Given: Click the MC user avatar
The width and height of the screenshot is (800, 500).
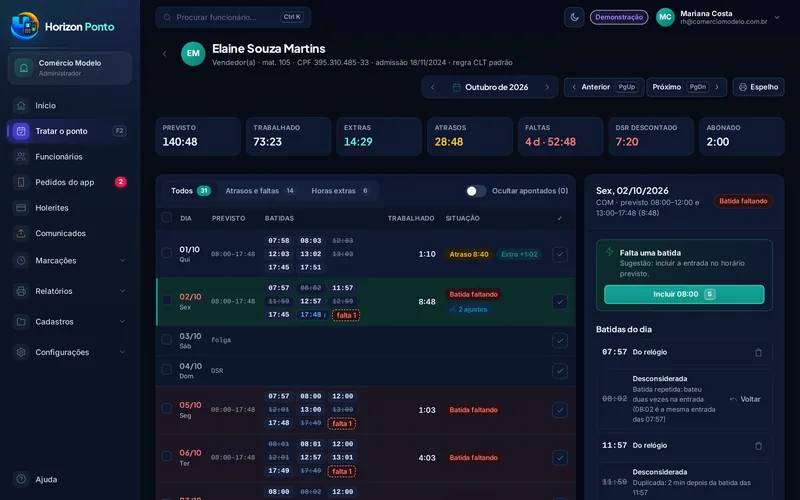Looking at the screenshot, I should (x=665, y=17).
